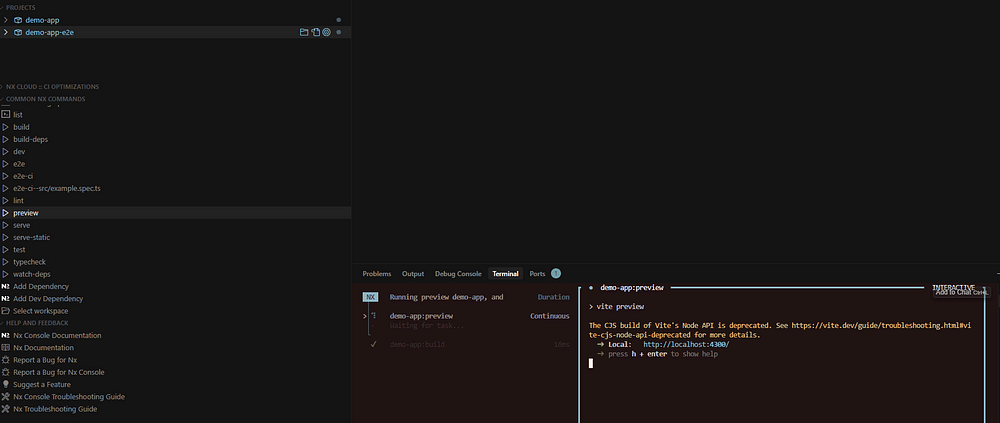Click the Ports count badge
The width and height of the screenshot is (1000, 423).
tap(555, 274)
